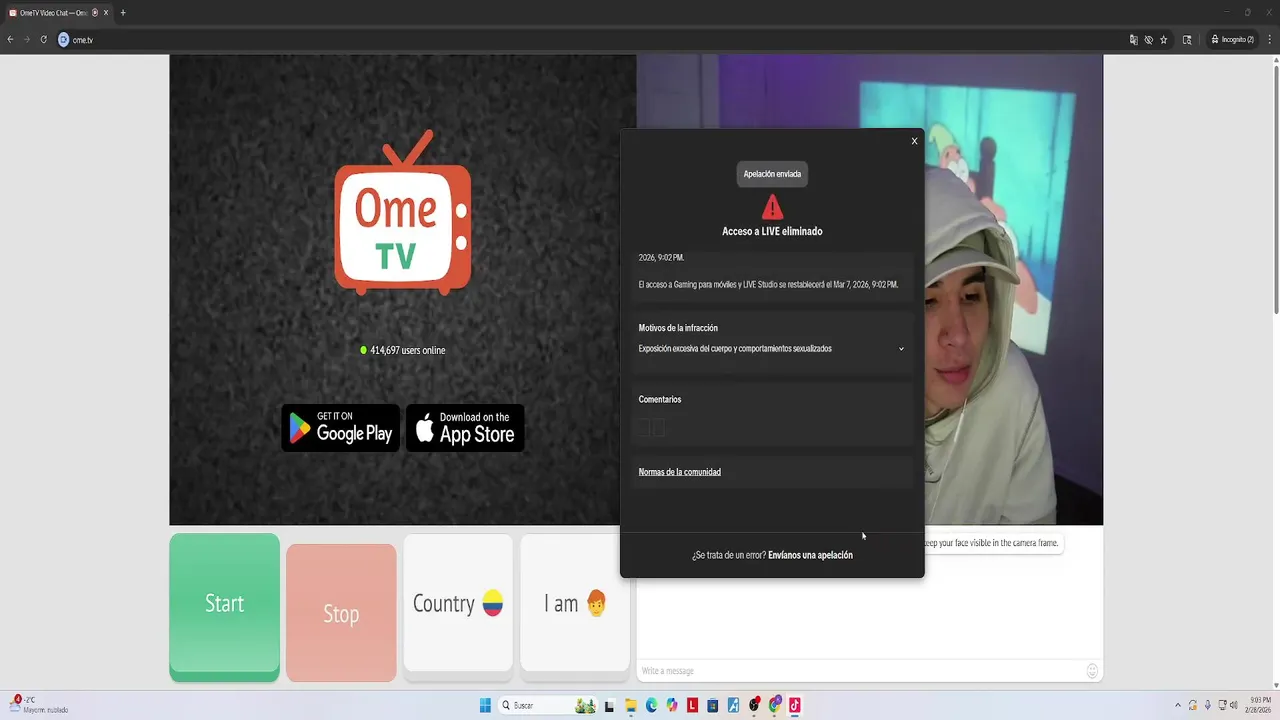Click the Download on the App Store badge
1280x720 pixels.
point(465,428)
